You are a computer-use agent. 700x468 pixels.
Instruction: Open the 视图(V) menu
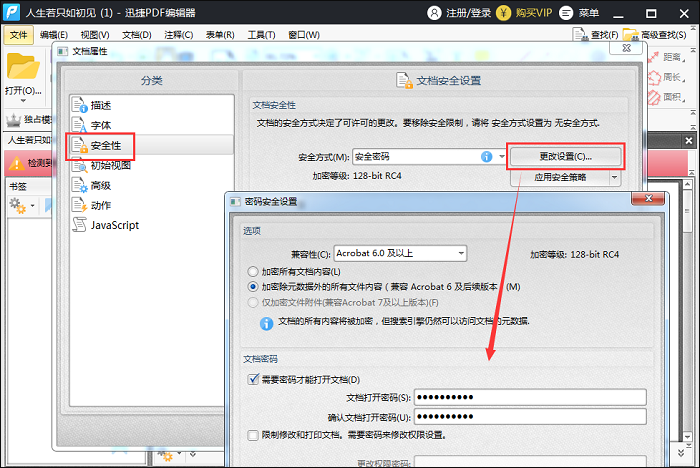click(x=95, y=35)
